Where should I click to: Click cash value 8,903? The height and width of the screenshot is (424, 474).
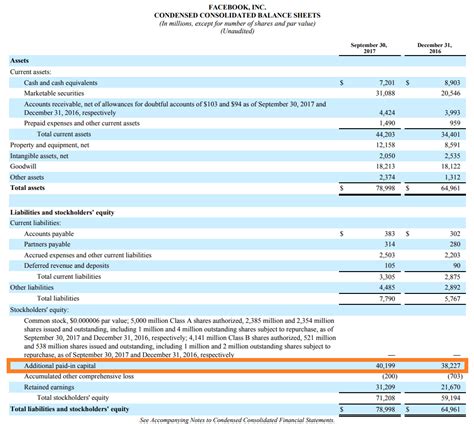452,83
